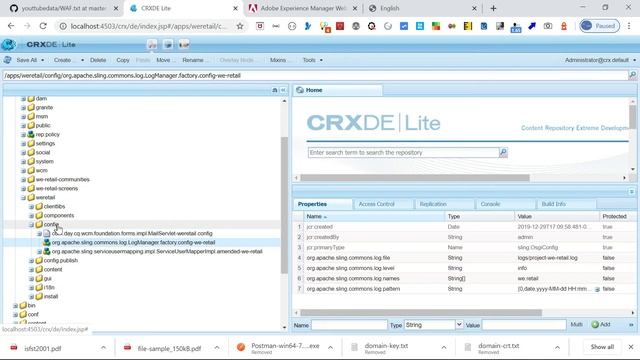Open the property Type combo box arrow

click(459, 324)
